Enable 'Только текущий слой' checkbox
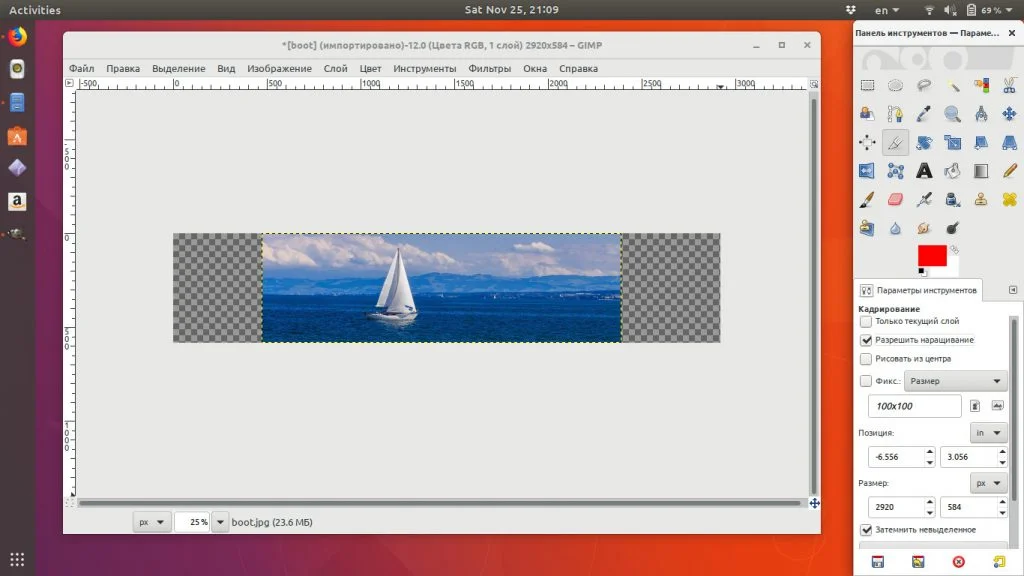This screenshot has width=1024, height=576. pyautogui.click(x=866, y=322)
